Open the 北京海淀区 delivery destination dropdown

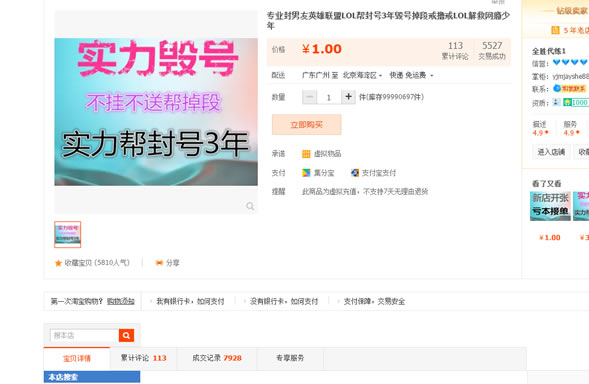(x=362, y=76)
